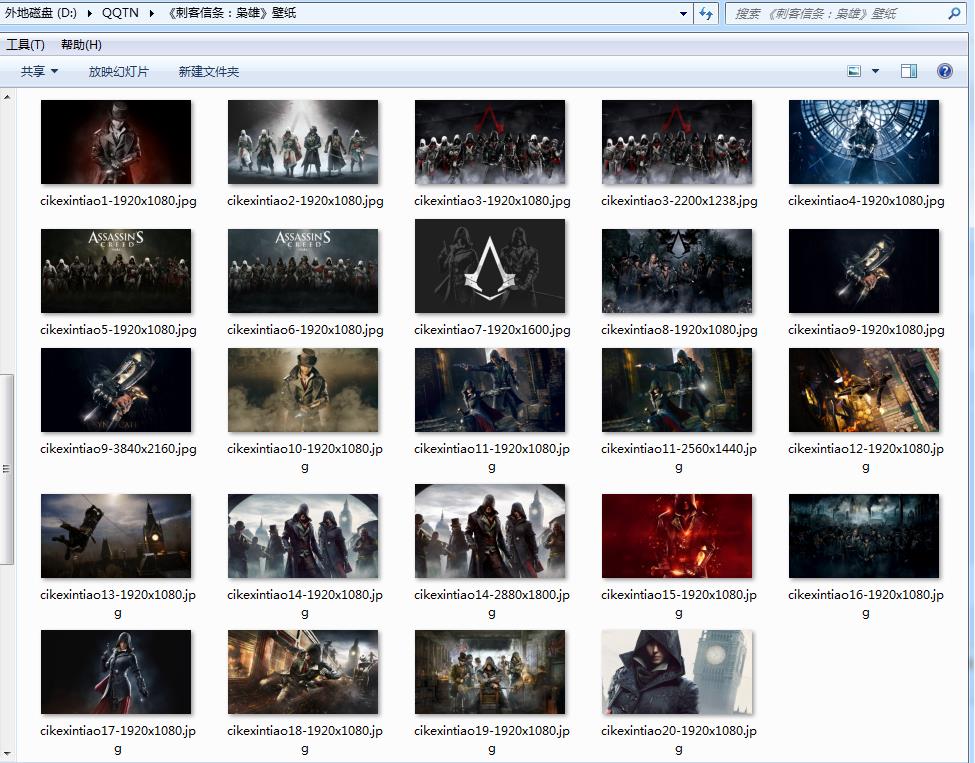Click the change view icon
Image resolution: width=975 pixels, height=763 pixels.
click(854, 72)
